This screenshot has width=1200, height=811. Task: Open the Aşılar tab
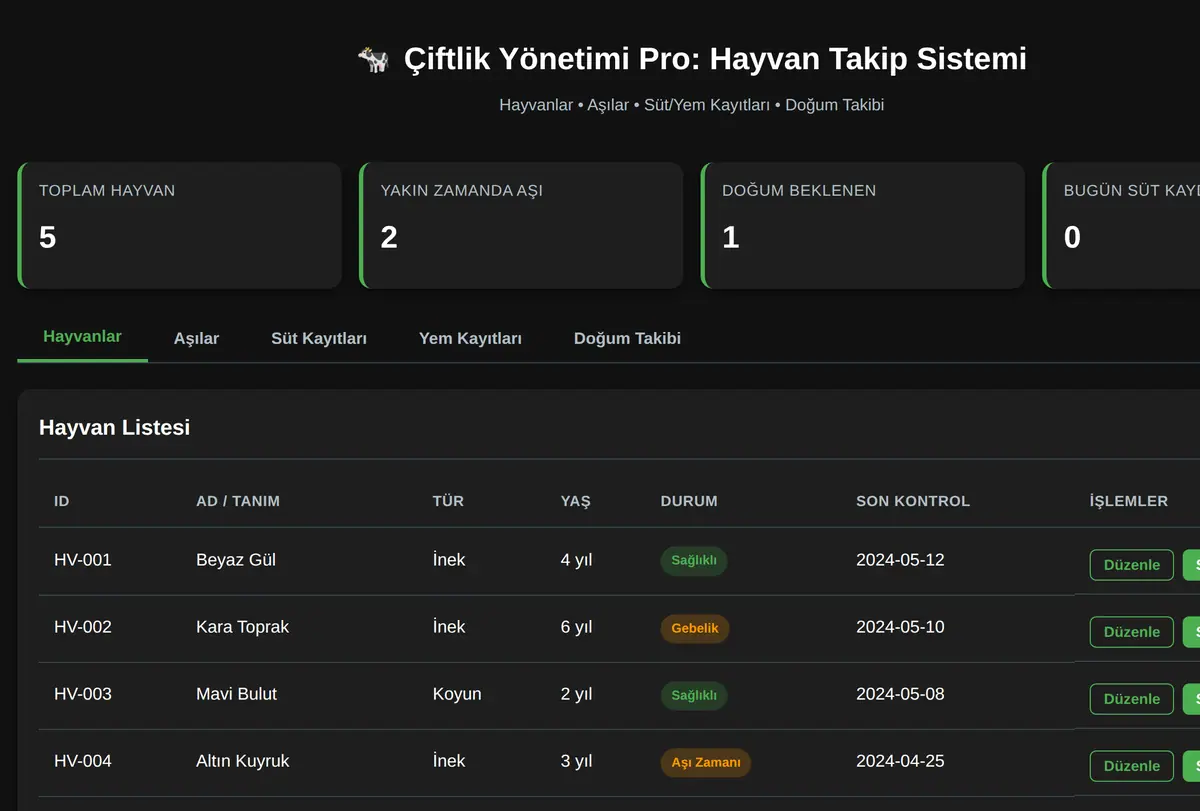pyautogui.click(x=196, y=338)
